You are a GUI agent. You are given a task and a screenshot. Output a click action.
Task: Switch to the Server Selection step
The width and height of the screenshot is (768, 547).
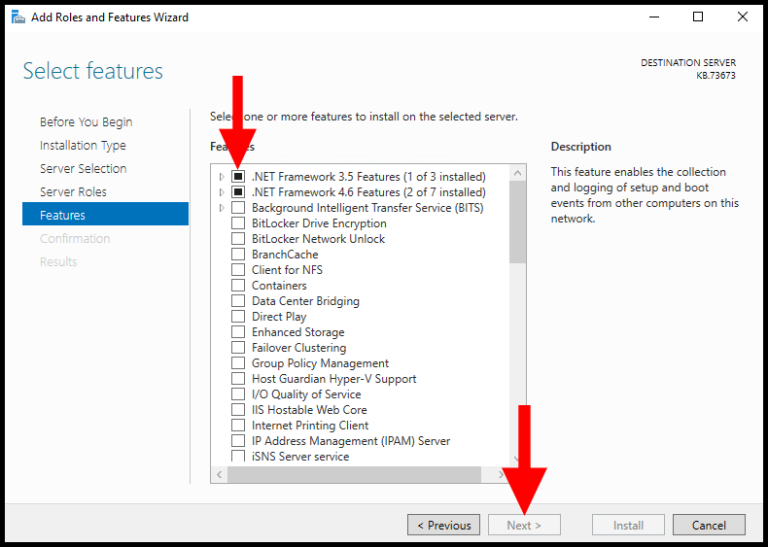(x=83, y=168)
